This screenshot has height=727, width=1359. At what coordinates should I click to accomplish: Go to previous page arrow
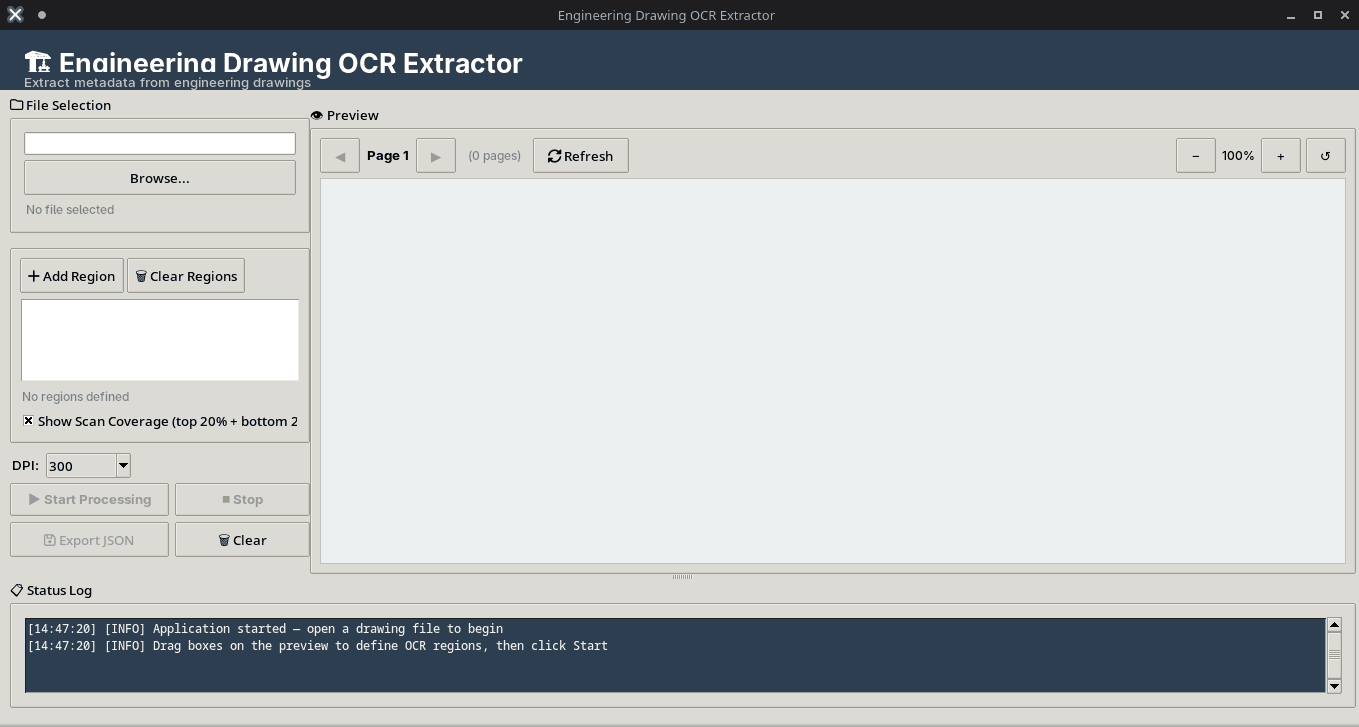340,156
